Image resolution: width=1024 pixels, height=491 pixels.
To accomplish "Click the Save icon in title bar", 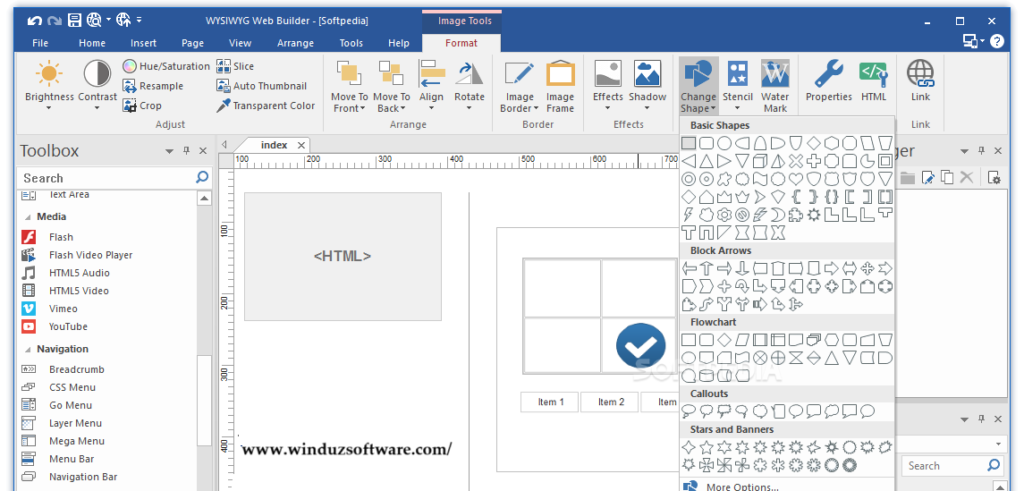I will [74, 20].
